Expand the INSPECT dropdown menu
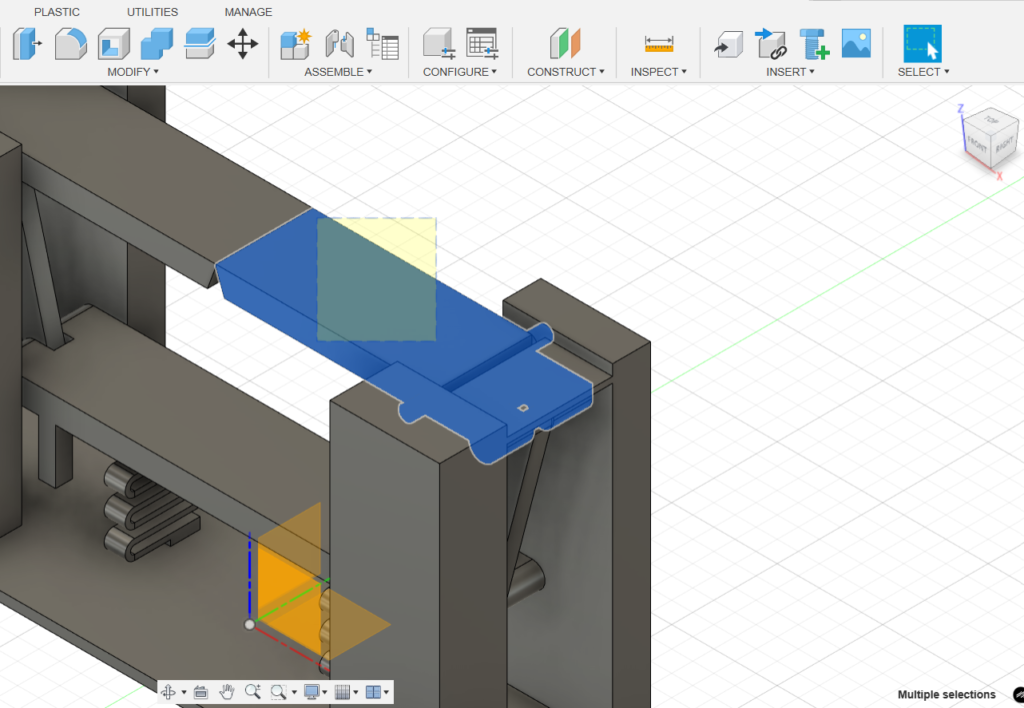Screen dimensions: 1024x708 [658, 72]
